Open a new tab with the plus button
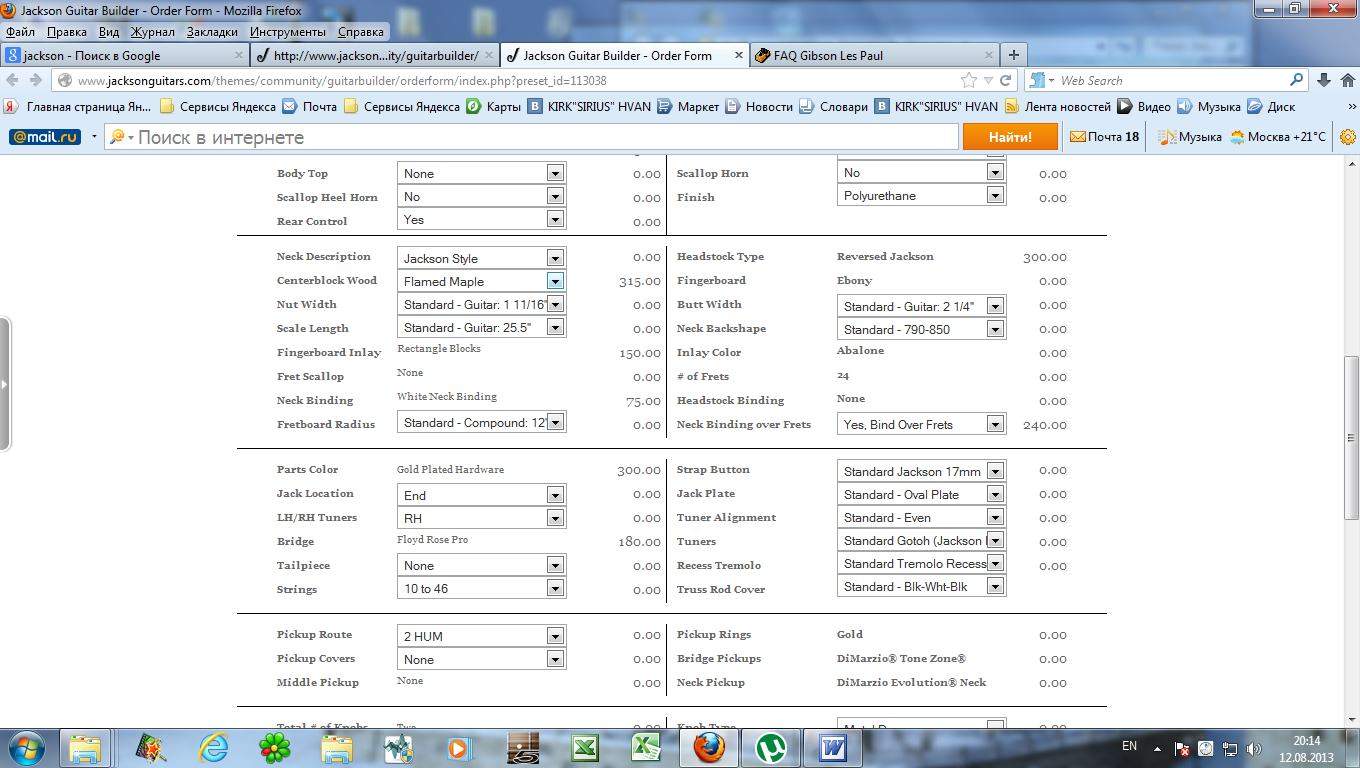This screenshot has width=1360, height=768. tap(1013, 55)
